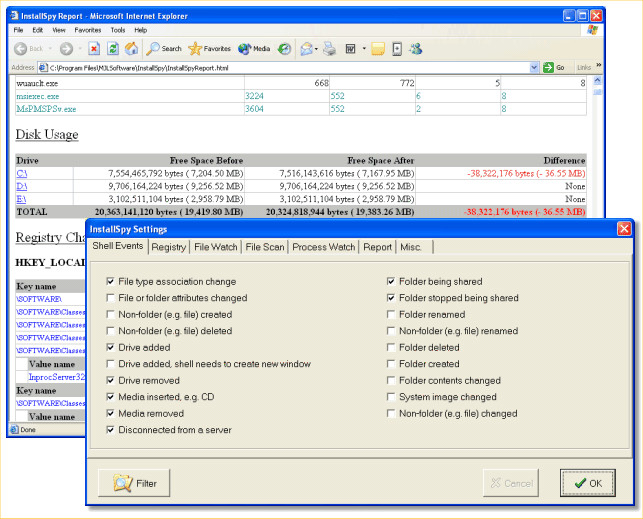Toggle Drive removed checkbox
This screenshot has height=519, width=643.
click(x=110, y=380)
